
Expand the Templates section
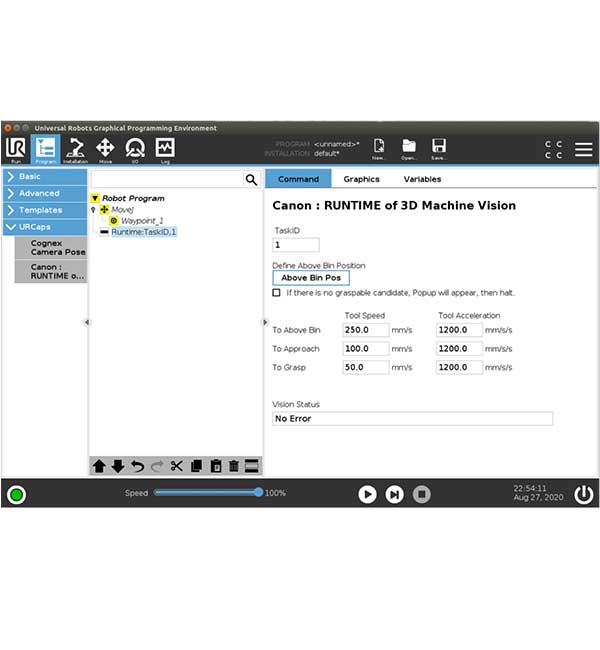click(45, 210)
